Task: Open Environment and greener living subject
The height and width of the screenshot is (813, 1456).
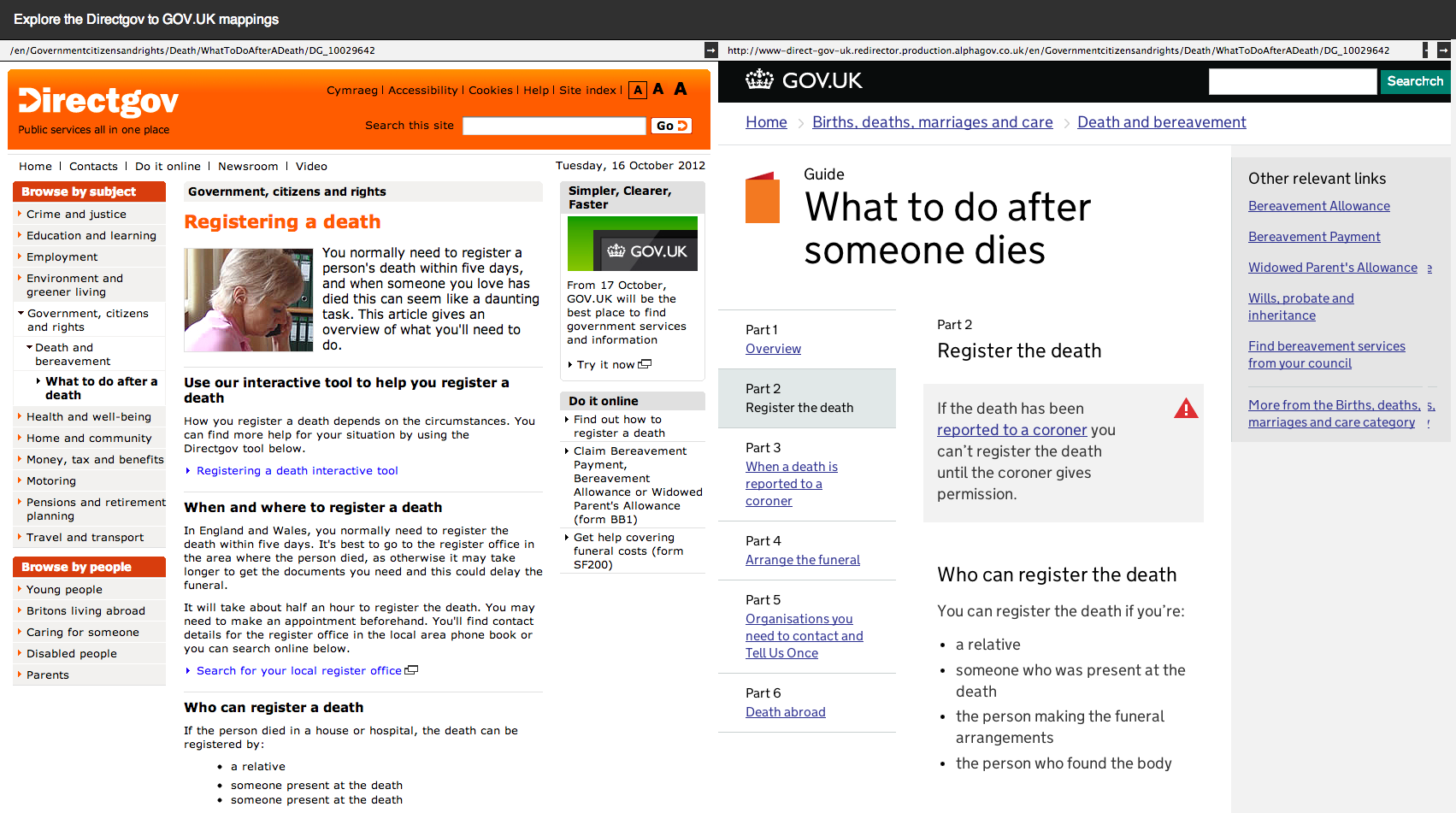Action: 74,286
